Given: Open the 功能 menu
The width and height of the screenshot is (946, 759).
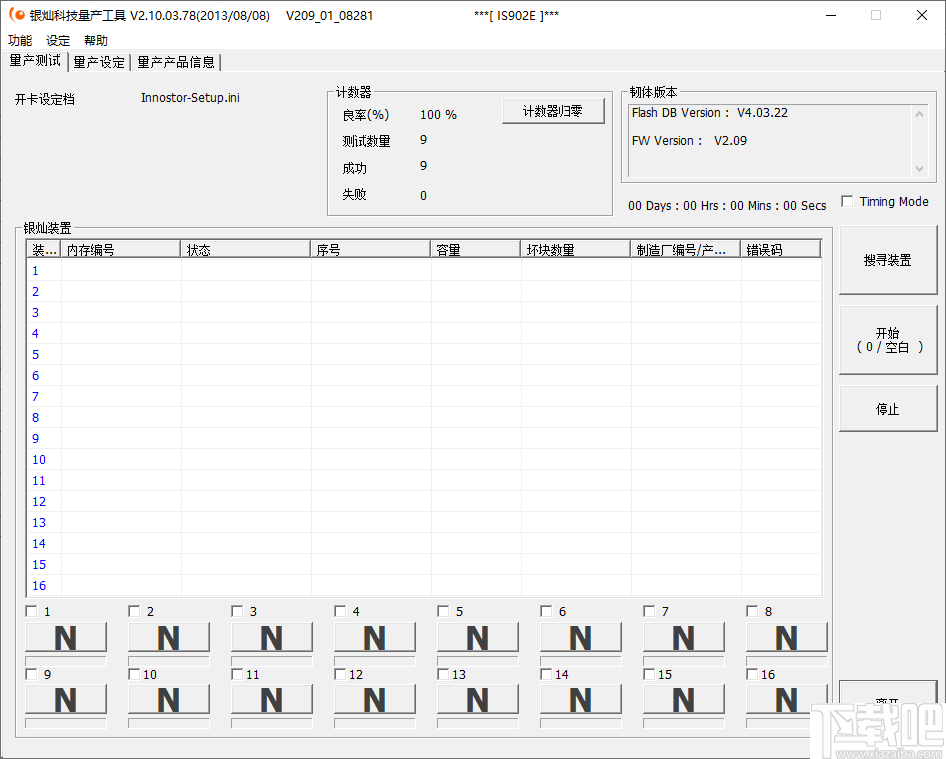Looking at the screenshot, I should [x=19, y=40].
